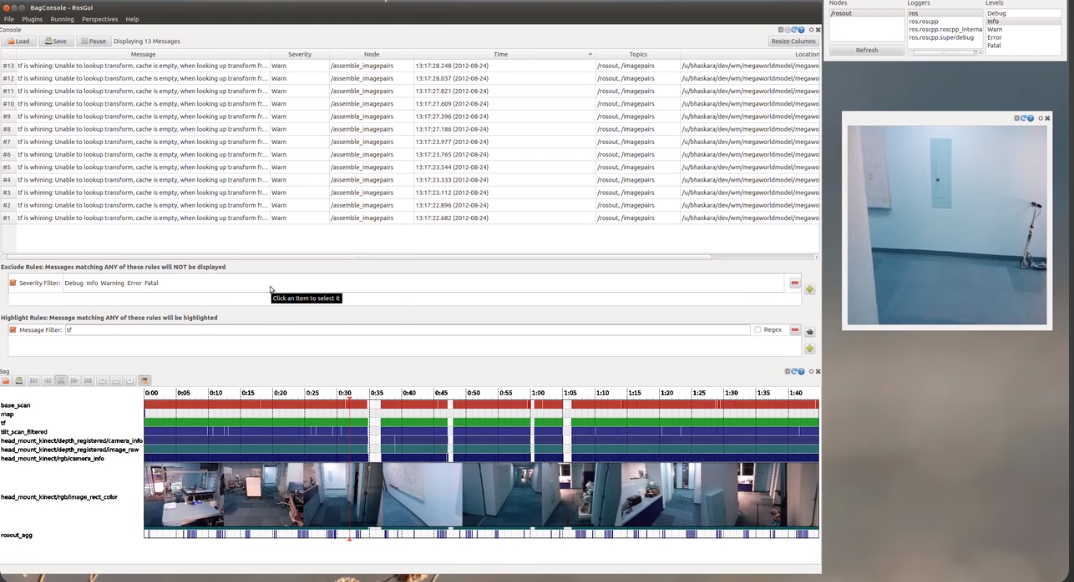Screen dimensions: 1074x582
Task: Open the Help menu
Action: pos(132,19)
